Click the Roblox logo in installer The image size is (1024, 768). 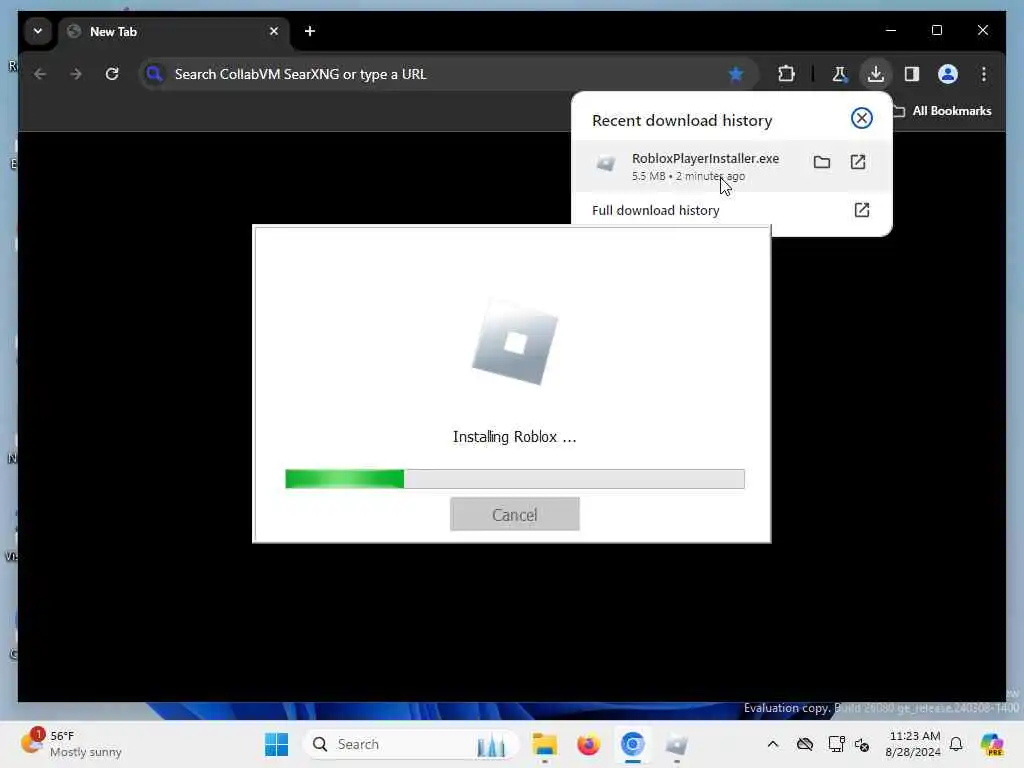click(515, 343)
